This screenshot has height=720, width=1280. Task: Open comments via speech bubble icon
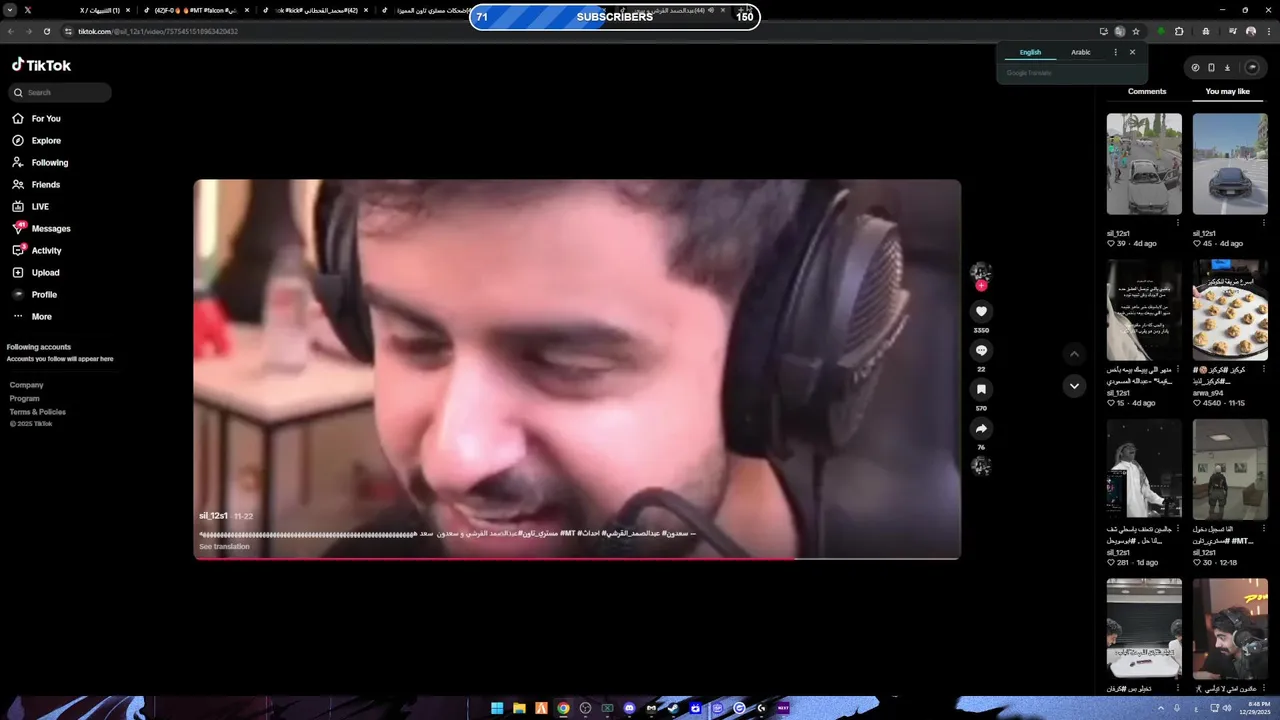(x=981, y=350)
